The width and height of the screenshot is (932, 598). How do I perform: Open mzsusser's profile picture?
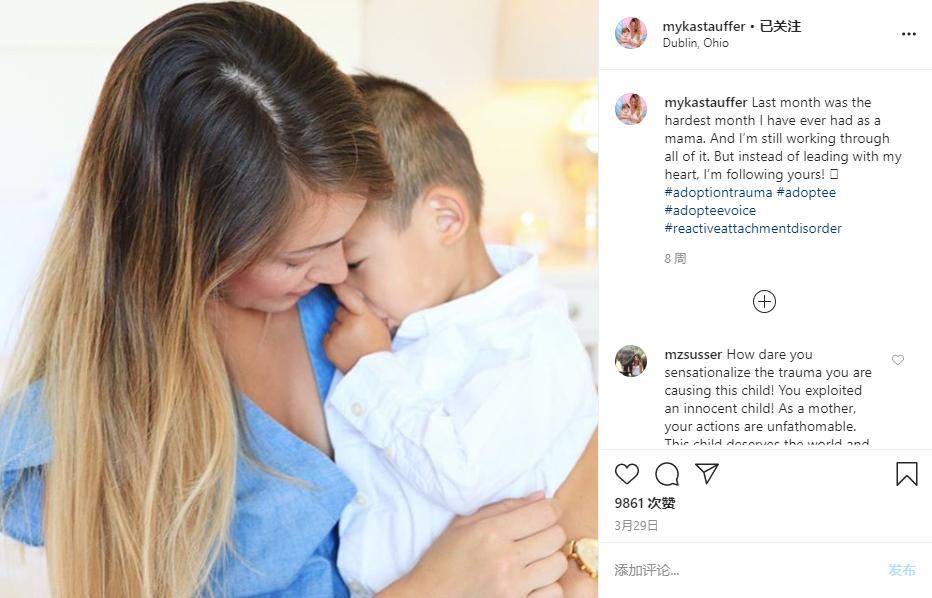(x=631, y=361)
